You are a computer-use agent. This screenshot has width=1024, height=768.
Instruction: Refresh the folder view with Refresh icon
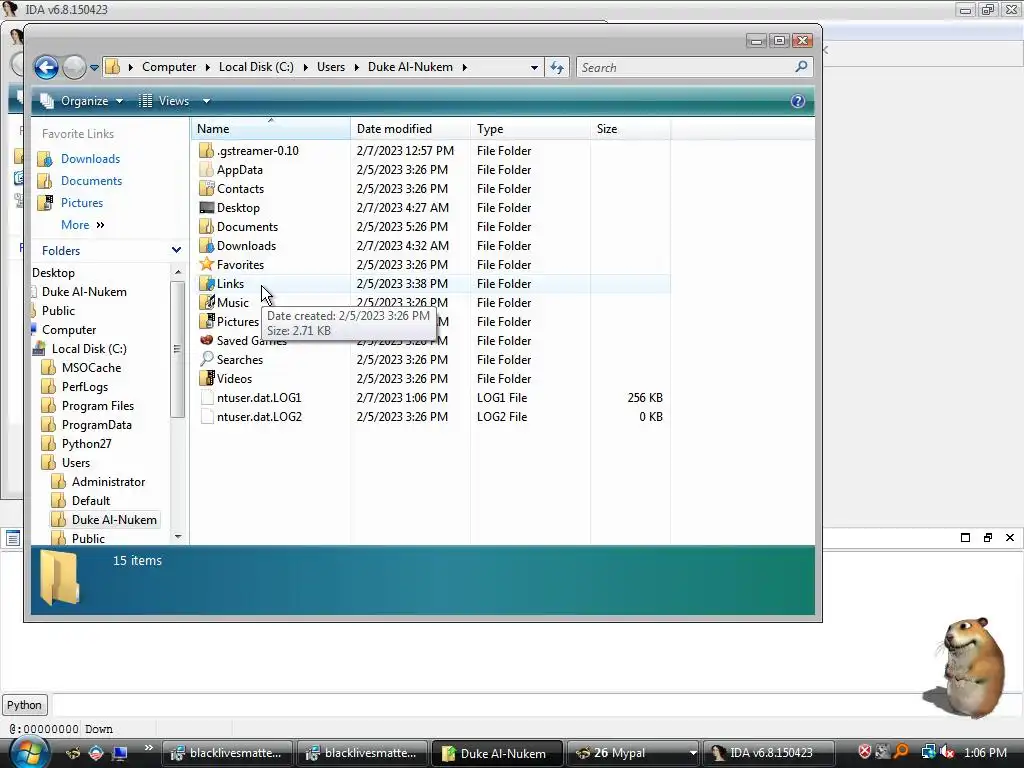click(557, 67)
